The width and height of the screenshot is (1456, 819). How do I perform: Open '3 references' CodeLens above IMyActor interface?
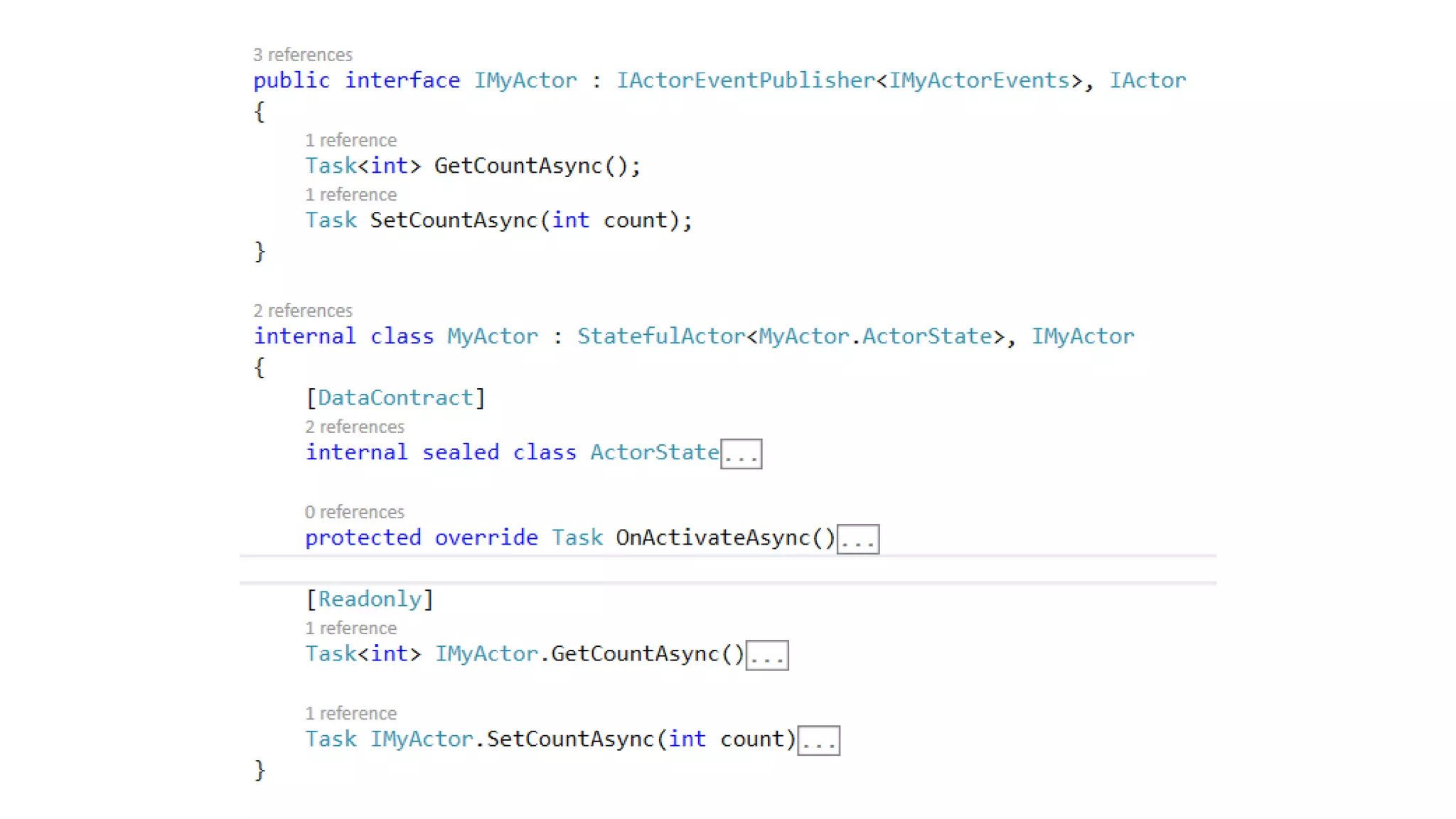click(302, 55)
